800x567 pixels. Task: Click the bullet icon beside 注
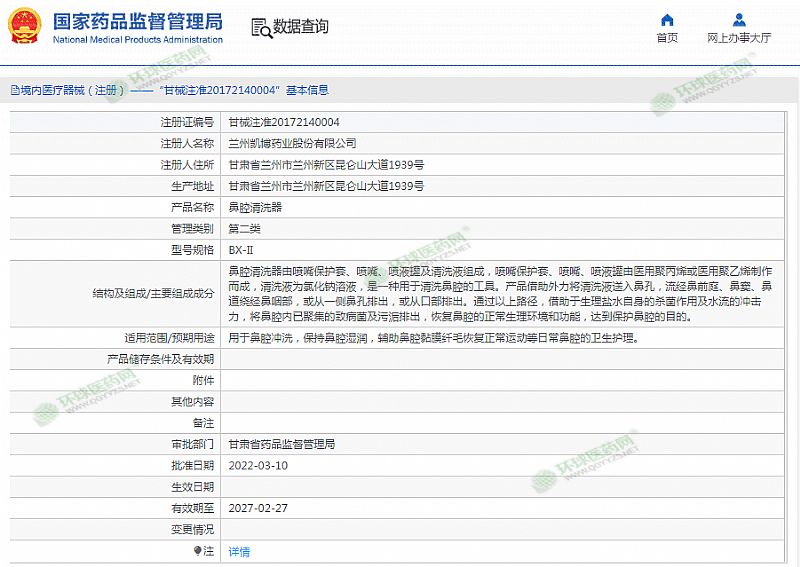pos(197,551)
